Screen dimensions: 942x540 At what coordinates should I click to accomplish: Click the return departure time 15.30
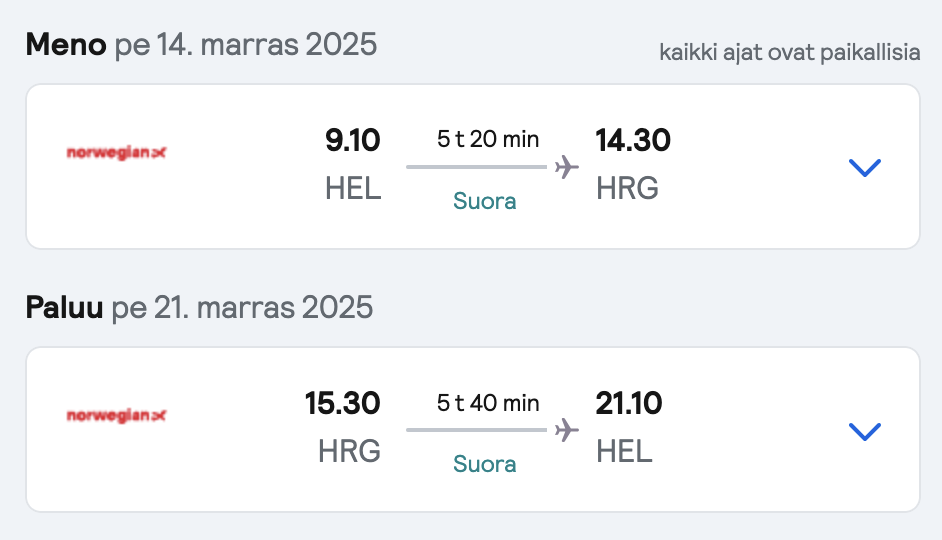point(342,403)
